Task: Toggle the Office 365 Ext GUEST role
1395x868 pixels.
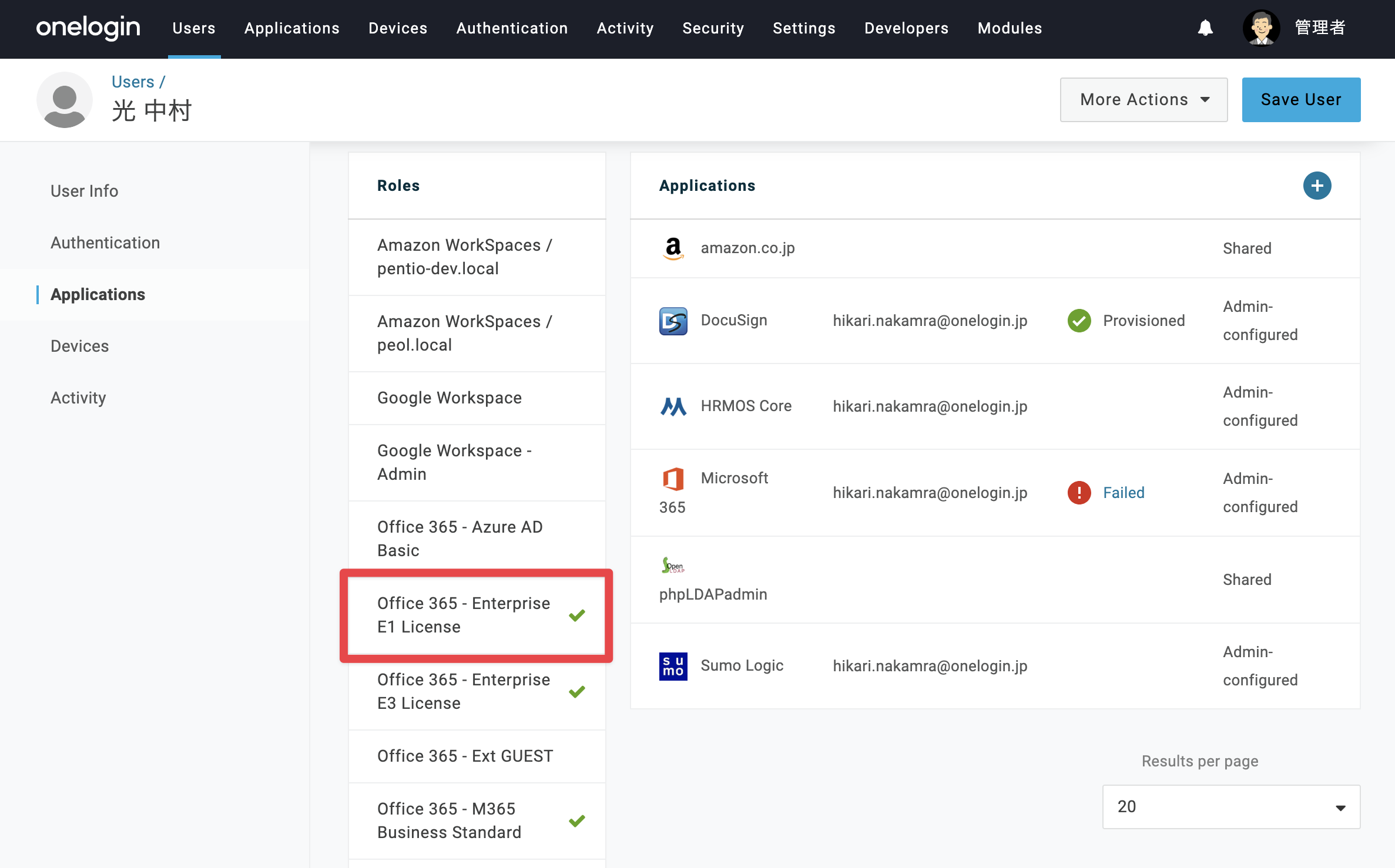Action: point(477,756)
